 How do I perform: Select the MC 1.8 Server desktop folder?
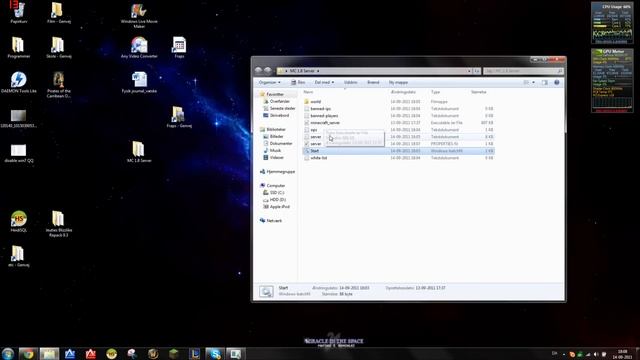coord(139,152)
